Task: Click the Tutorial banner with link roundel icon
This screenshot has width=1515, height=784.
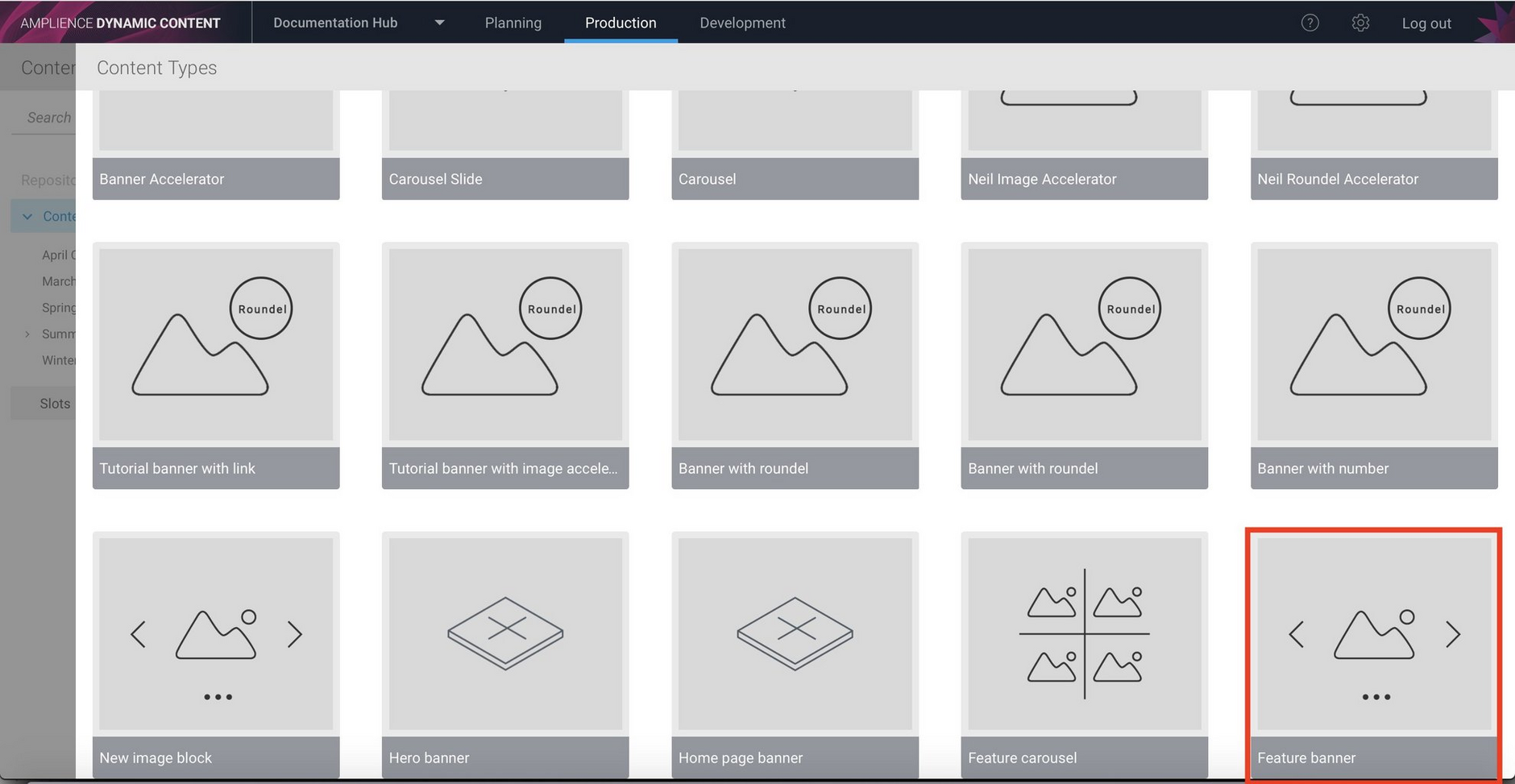Action: (x=212, y=337)
